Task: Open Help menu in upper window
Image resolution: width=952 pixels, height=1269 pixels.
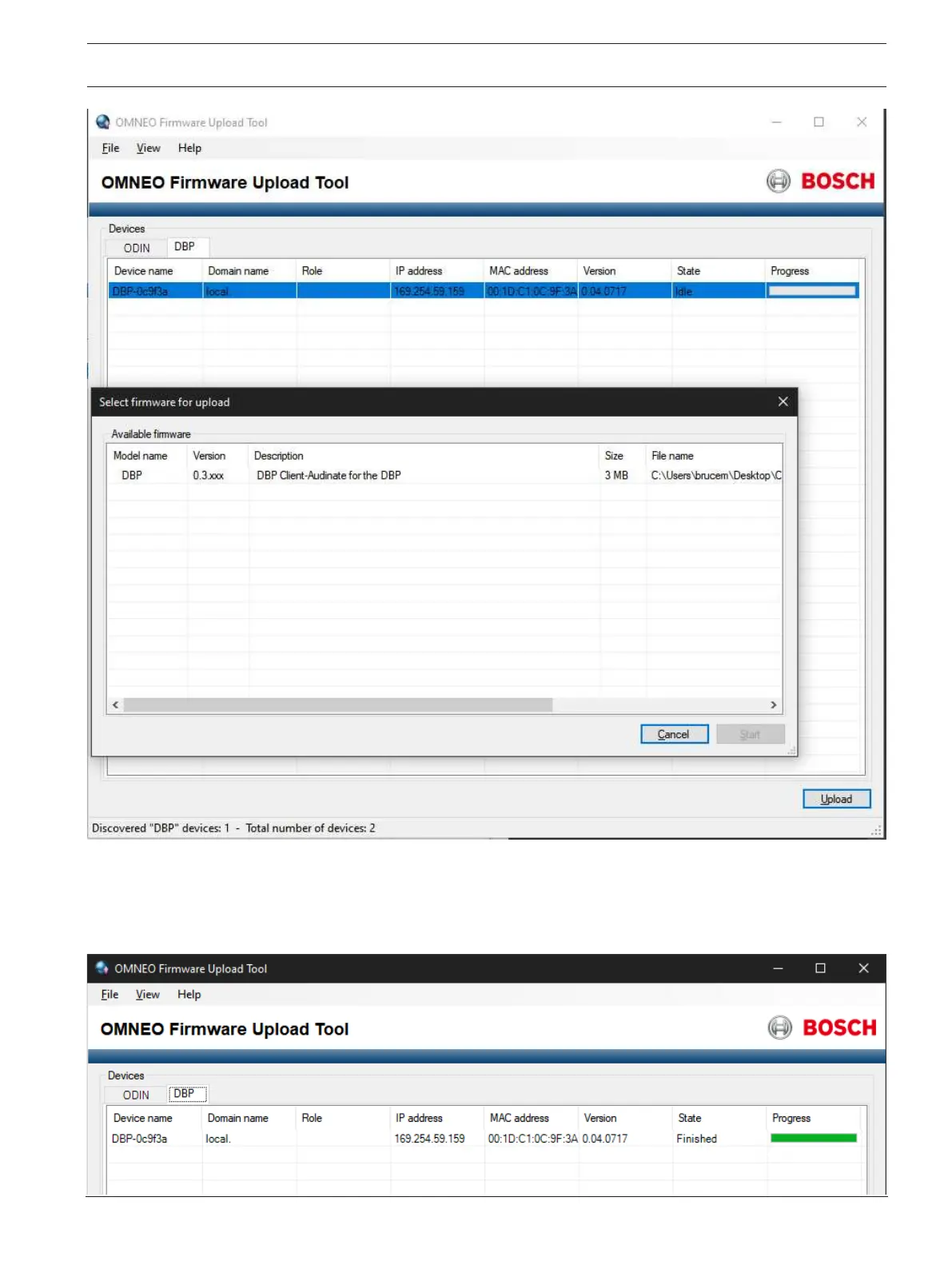Action: click(x=189, y=148)
